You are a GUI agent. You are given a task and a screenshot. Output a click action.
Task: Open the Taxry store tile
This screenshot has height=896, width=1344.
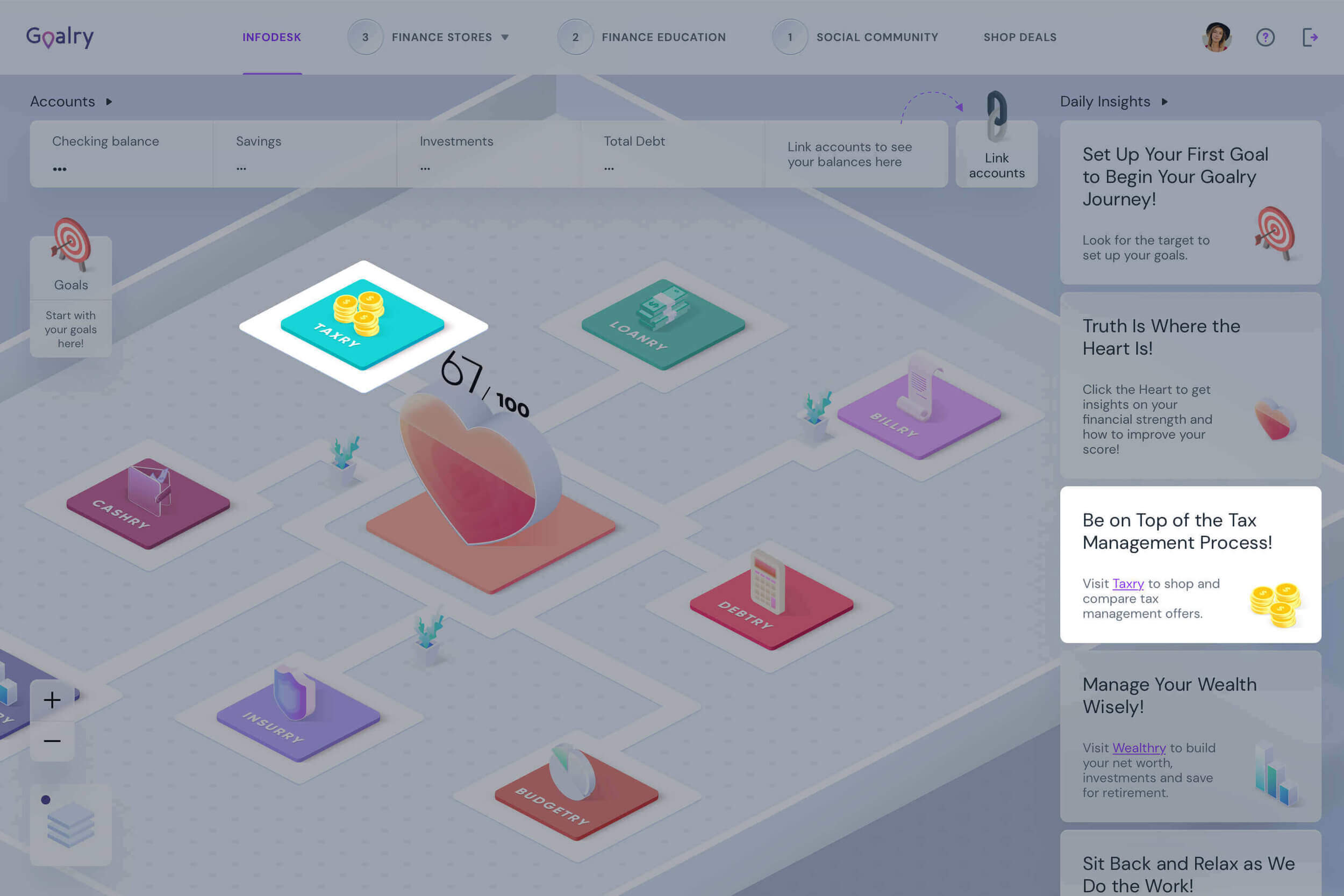tap(362, 326)
